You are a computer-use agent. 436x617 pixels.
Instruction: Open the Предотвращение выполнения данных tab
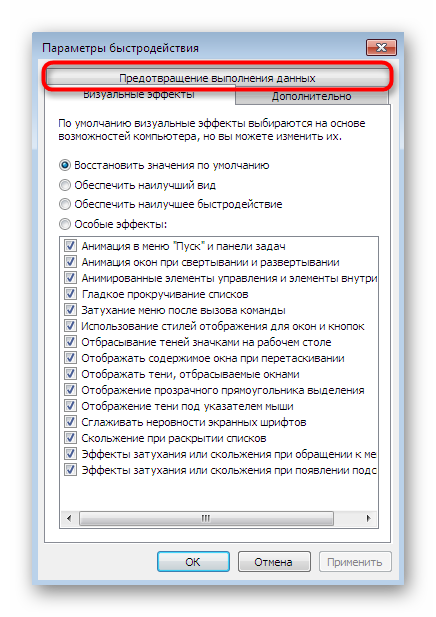pos(217,78)
